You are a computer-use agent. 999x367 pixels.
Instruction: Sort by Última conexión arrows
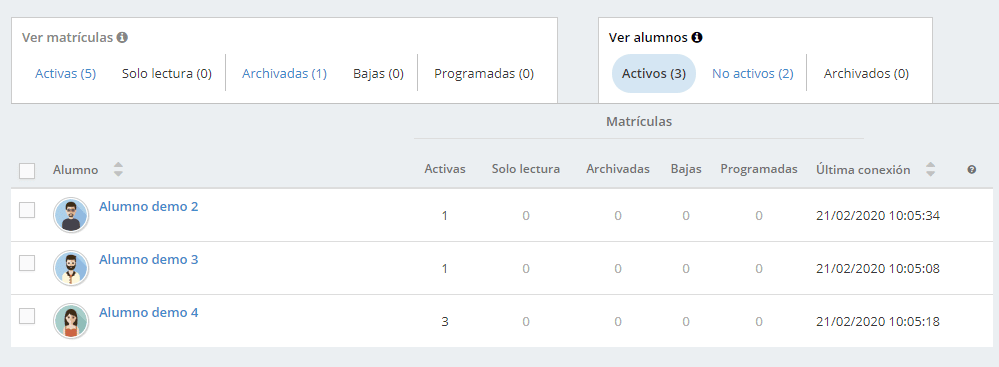(x=931, y=169)
